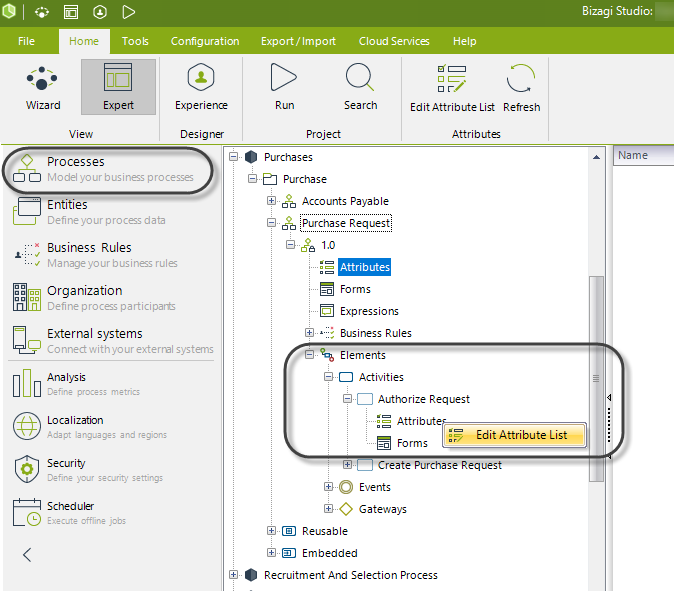
Task: Select the Recruitment And Selection Process label
Action: (x=350, y=575)
